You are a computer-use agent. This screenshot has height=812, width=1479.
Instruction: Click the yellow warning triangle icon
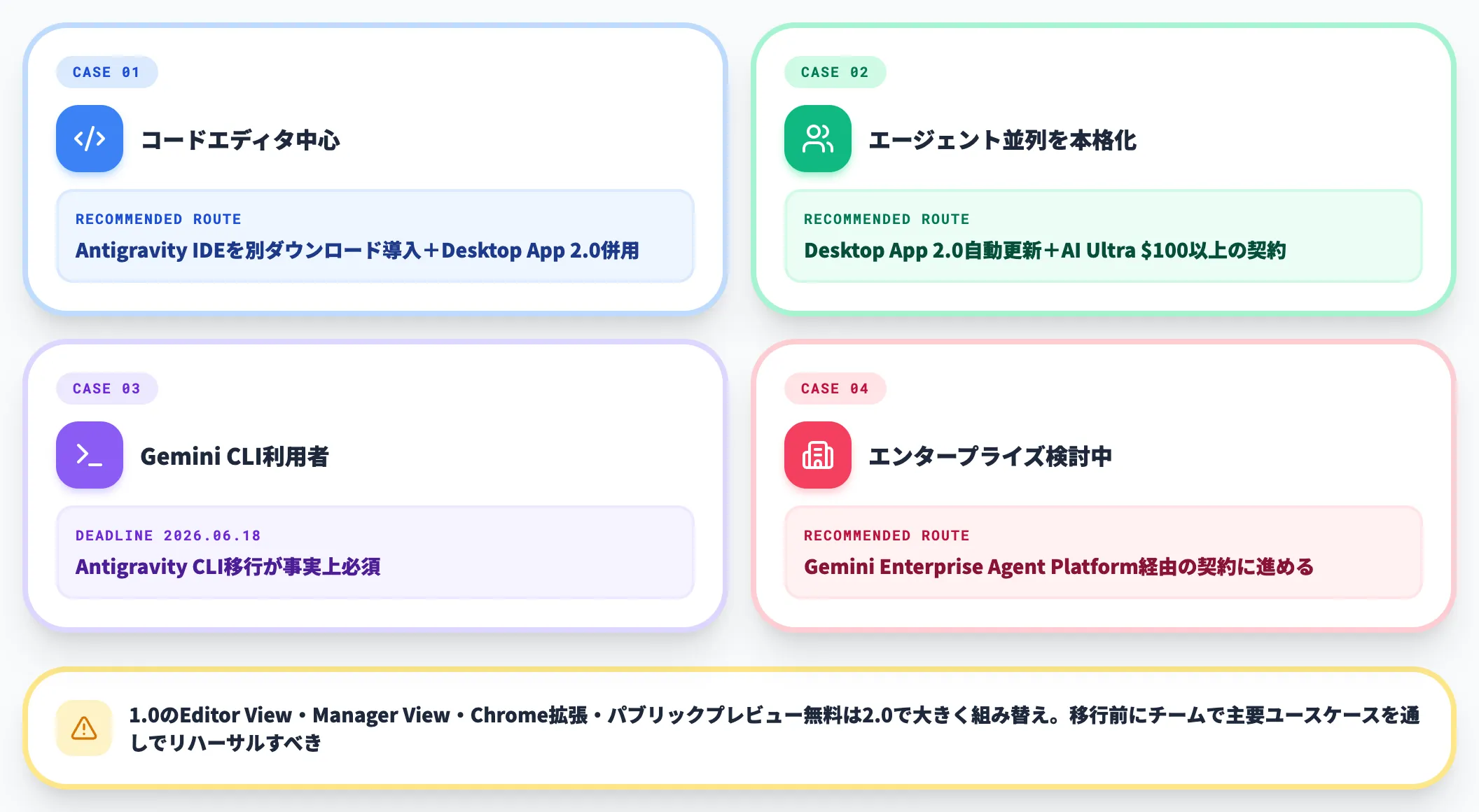pos(84,728)
